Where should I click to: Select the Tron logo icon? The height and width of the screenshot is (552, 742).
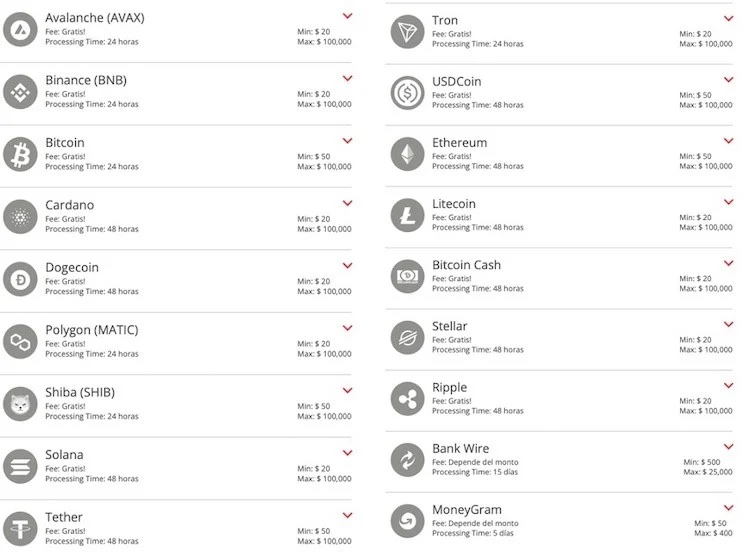pyautogui.click(x=407, y=31)
